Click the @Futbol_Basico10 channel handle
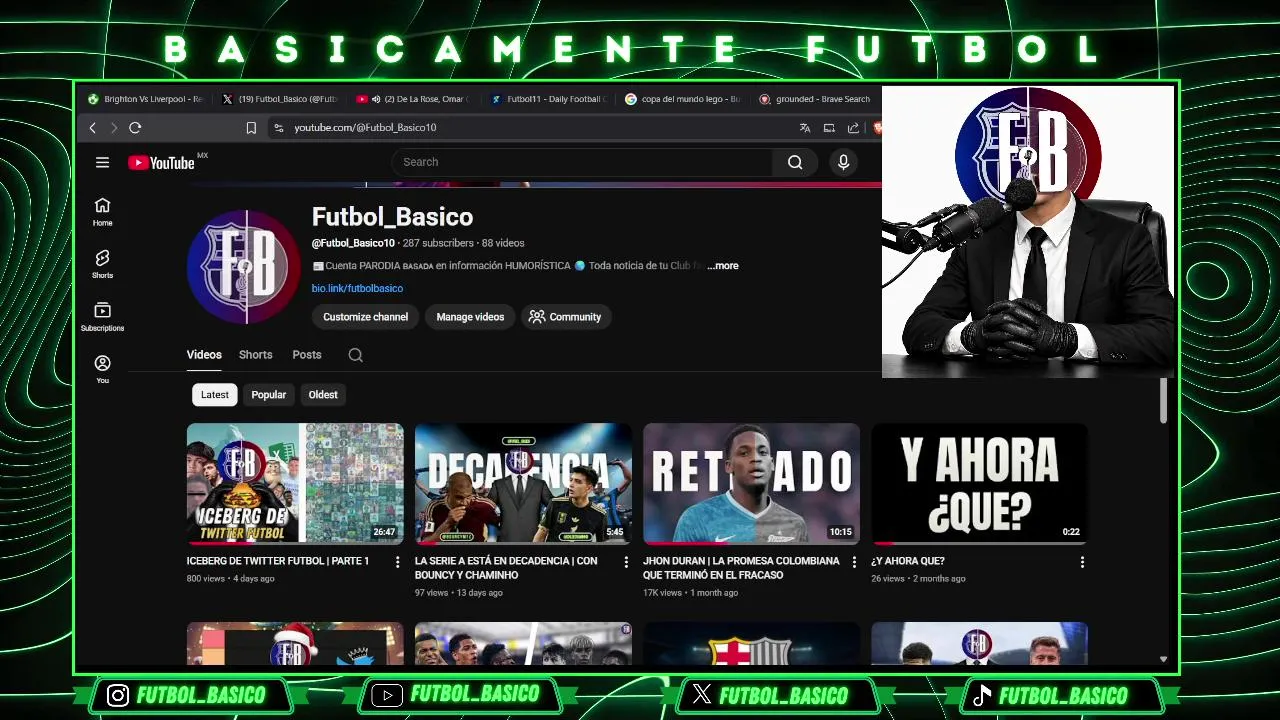1280x720 pixels. coord(353,243)
